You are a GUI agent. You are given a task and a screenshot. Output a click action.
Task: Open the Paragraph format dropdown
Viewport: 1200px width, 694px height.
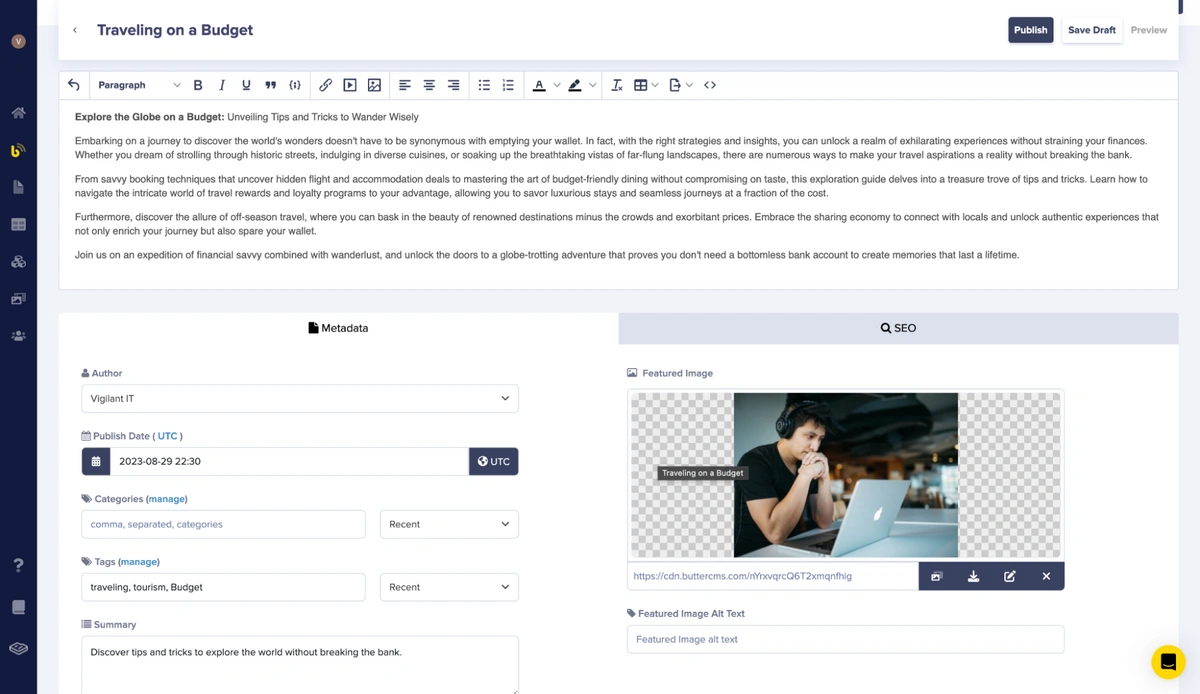[138, 85]
